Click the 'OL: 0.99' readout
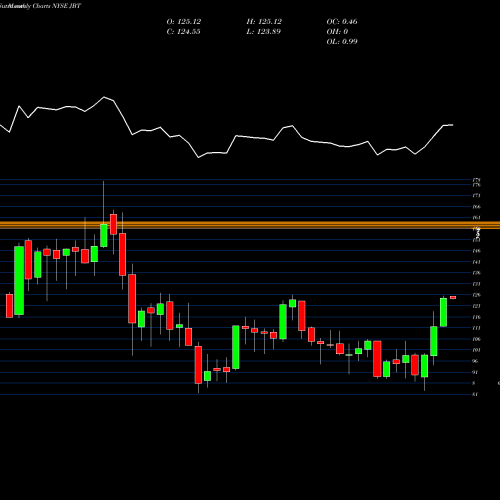The width and height of the screenshot is (500, 500). [342, 42]
